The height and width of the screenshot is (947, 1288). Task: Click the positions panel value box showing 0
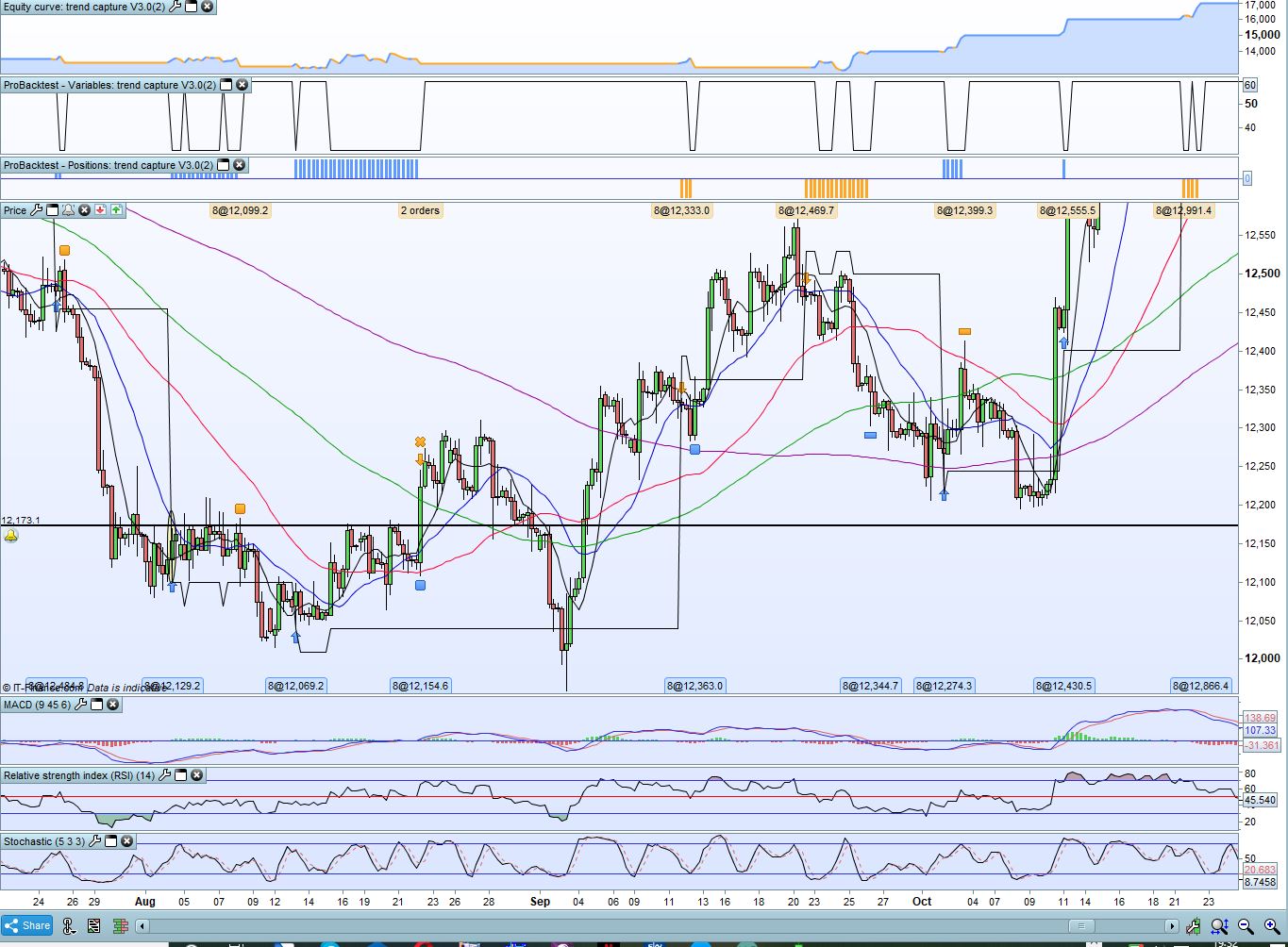point(1247,178)
